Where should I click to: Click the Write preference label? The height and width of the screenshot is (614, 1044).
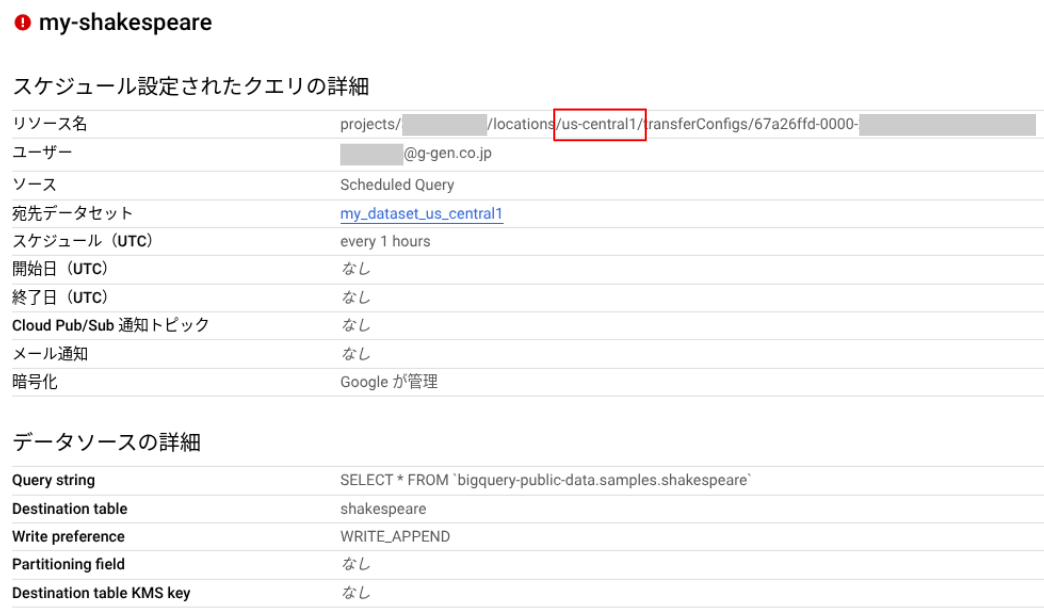[x=68, y=537]
